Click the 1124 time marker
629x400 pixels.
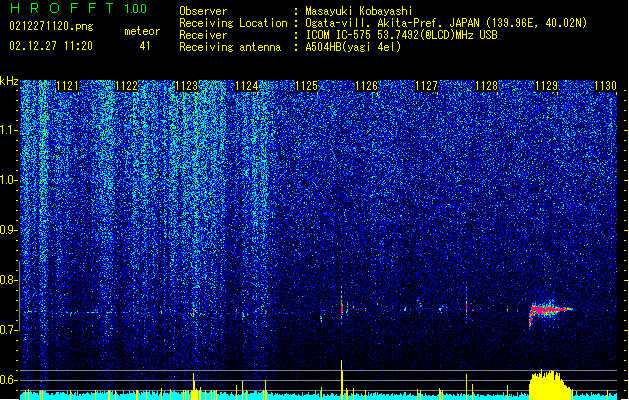(247, 86)
